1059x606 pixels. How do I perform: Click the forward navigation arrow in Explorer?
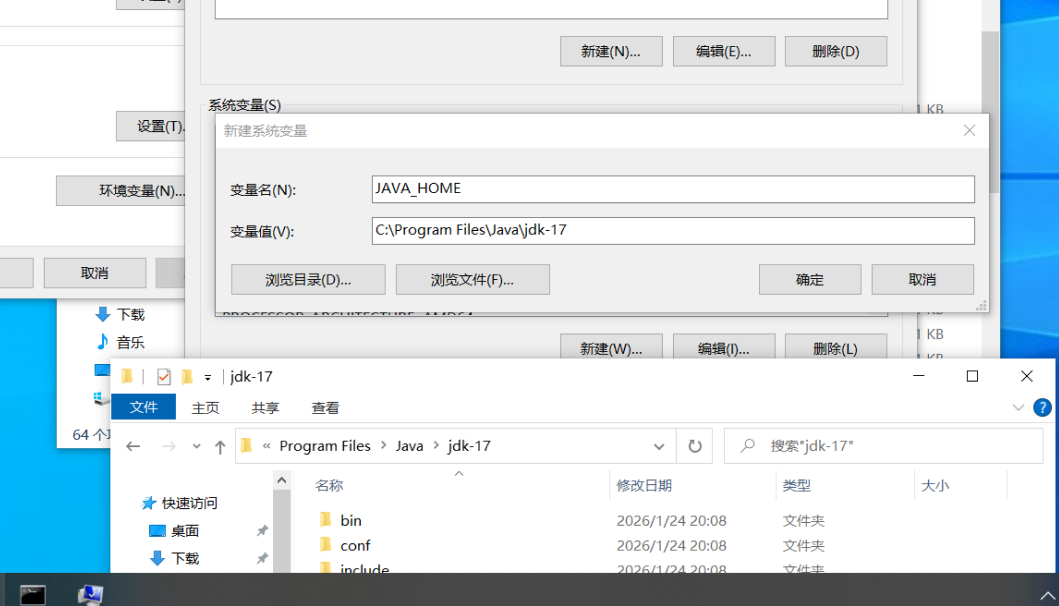point(168,446)
